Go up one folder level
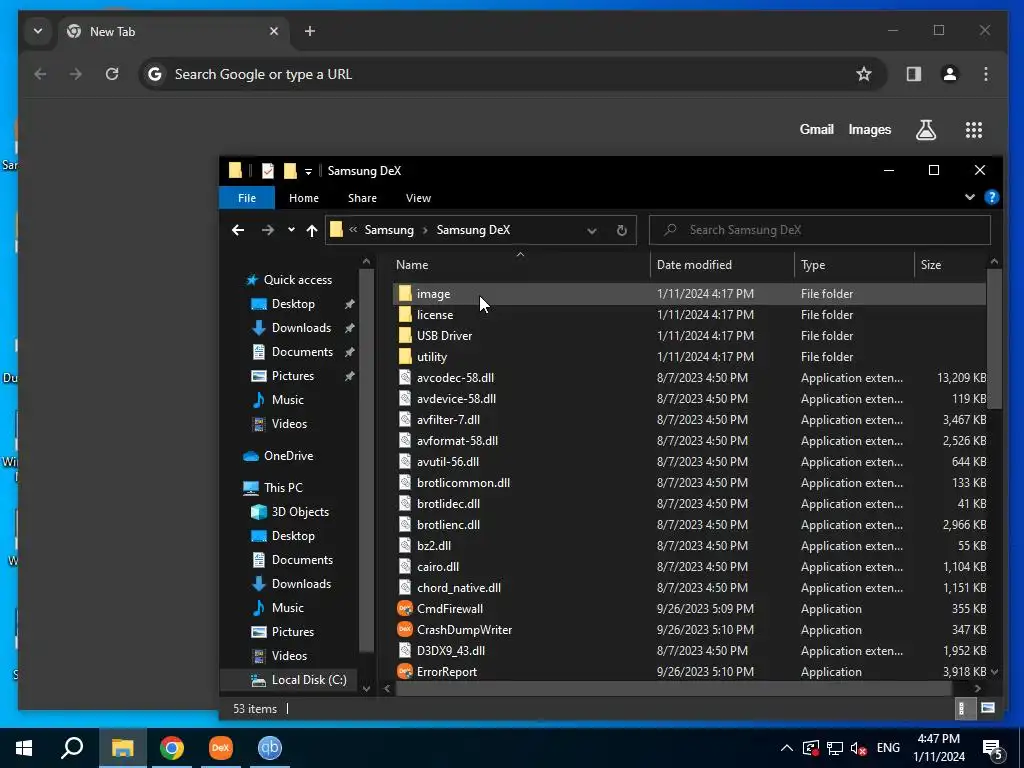 pos(312,230)
